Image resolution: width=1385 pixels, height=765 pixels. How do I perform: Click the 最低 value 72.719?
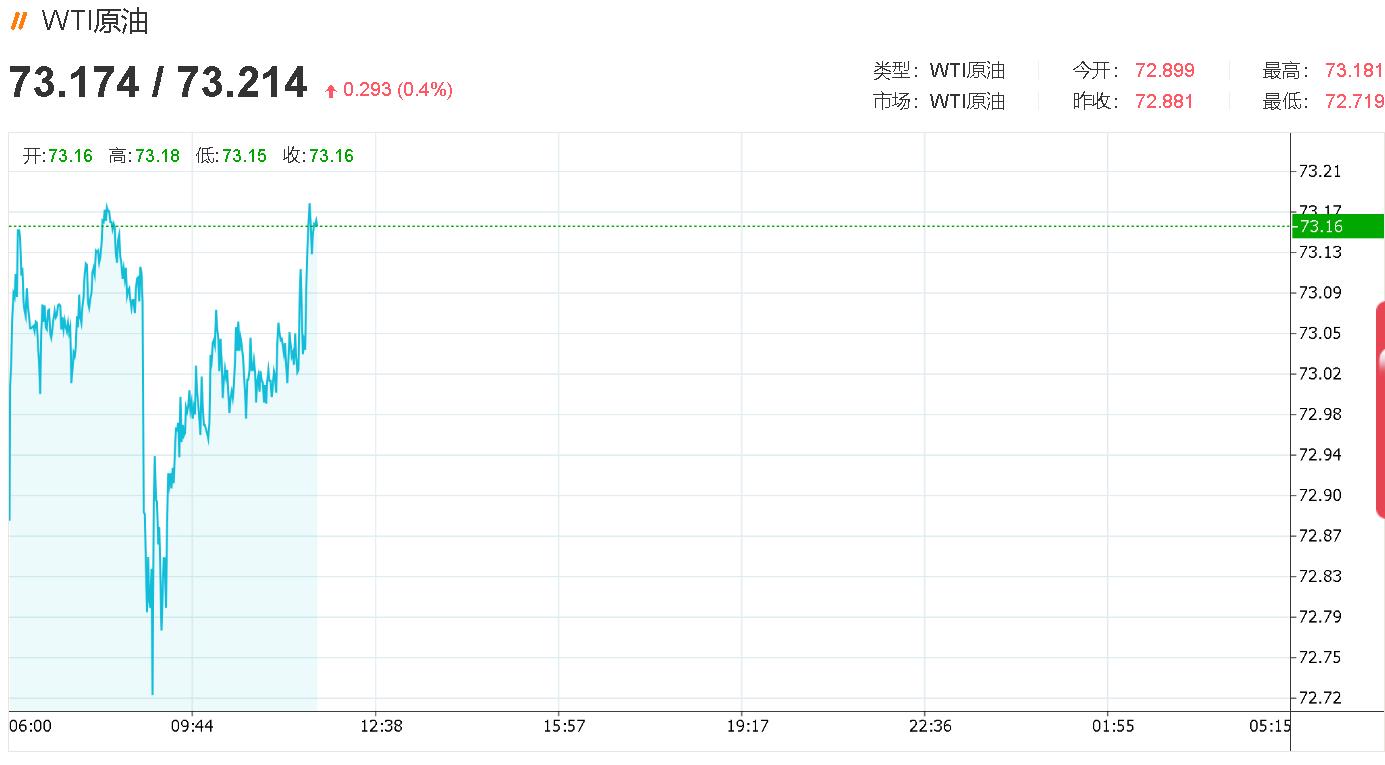click(1353, 101)
